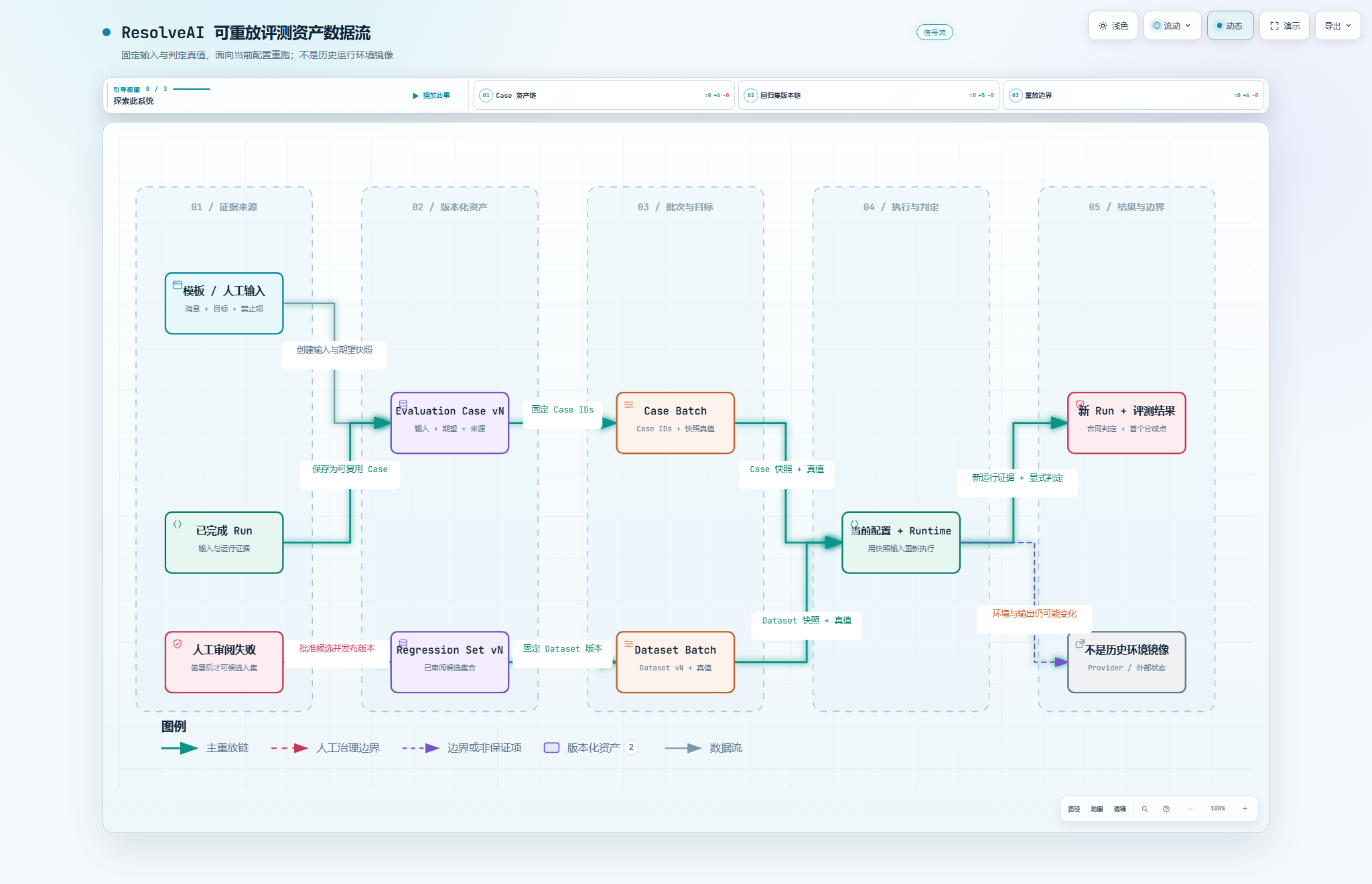Toggle the 浅色 light theme button
The height and width of the screenshot is (884, 1372).
[1113, 26]
